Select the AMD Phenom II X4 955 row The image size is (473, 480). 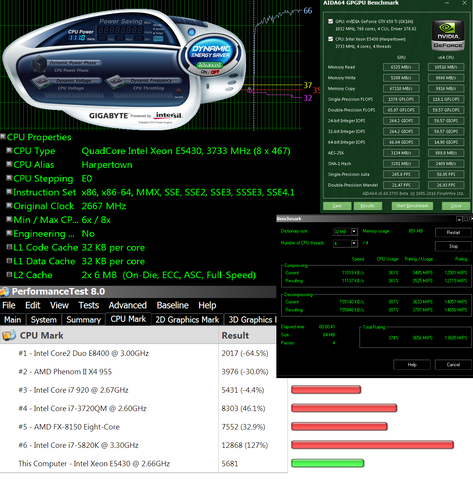click(x=138, y=372)
